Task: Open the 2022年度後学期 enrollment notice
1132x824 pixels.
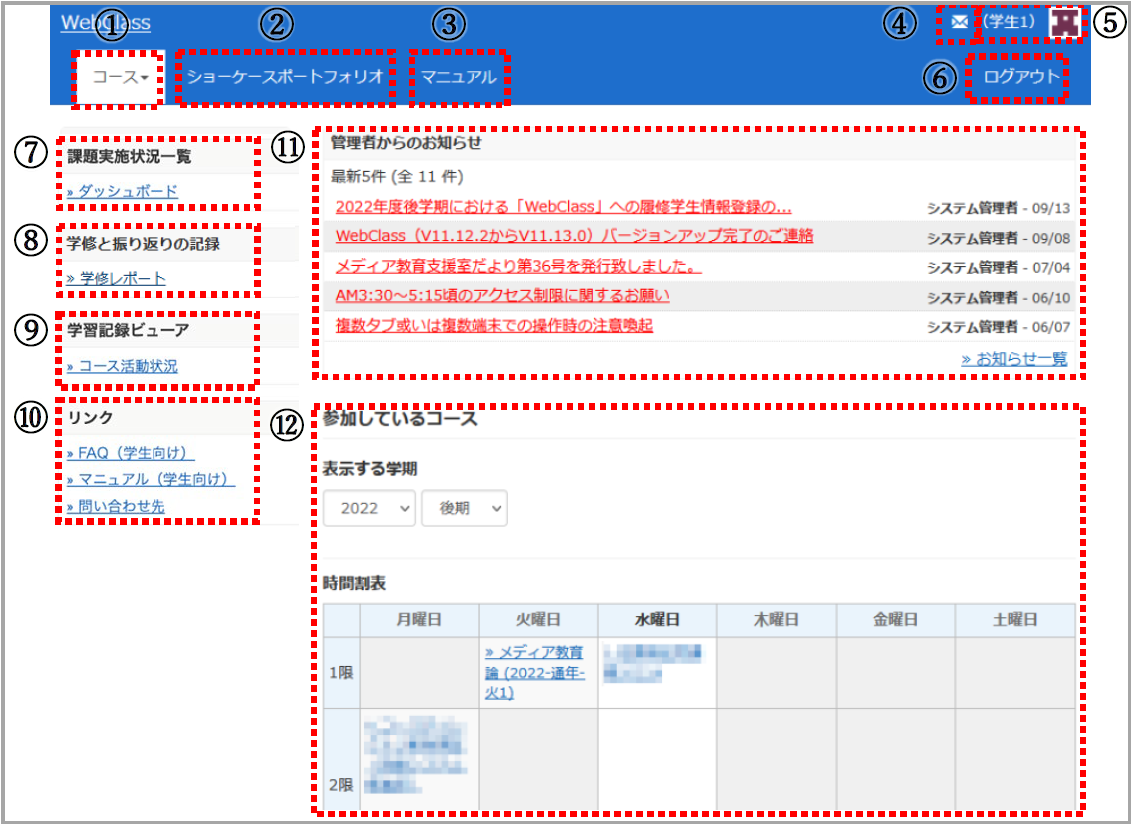Action: click(564, 207)
